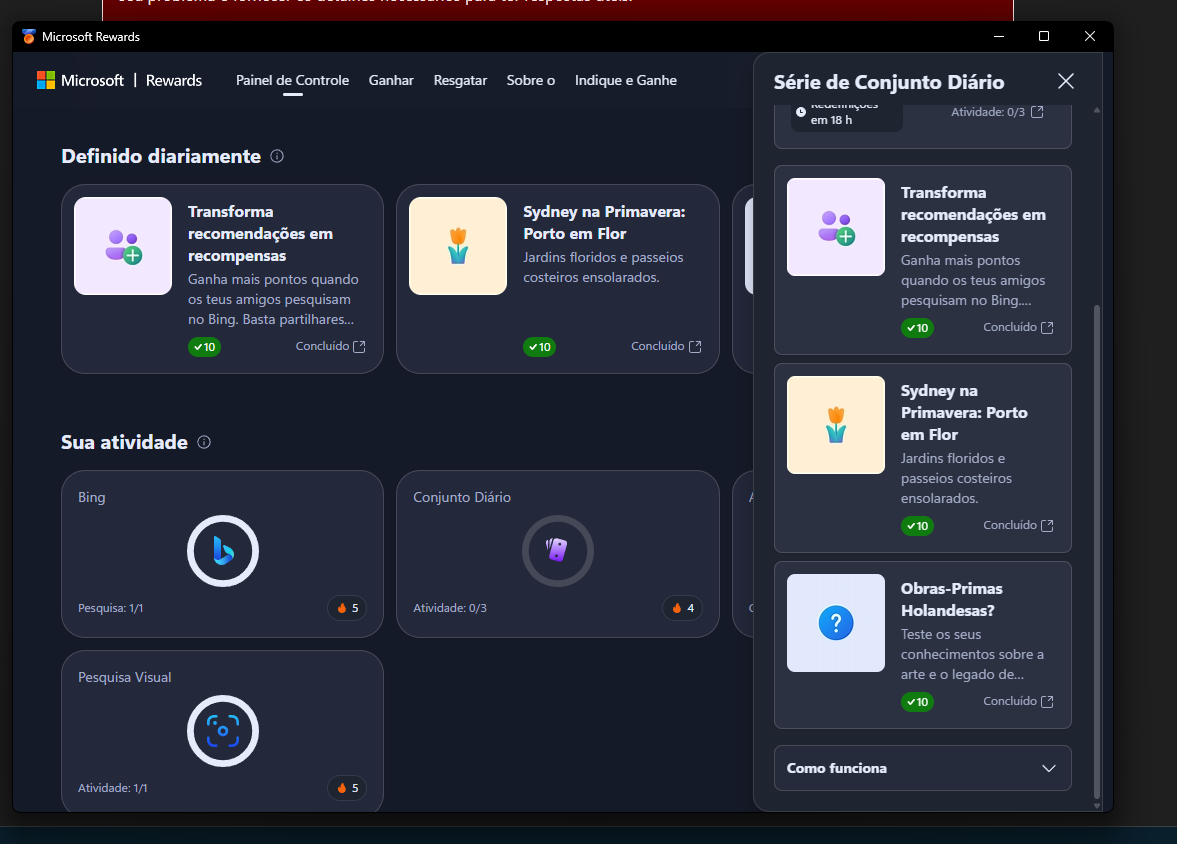Viewport: 1177px width, 844px height.
Task: Open tulip thumbnail on main Sydney na Primavera card
Action: [x=458, y=246]
